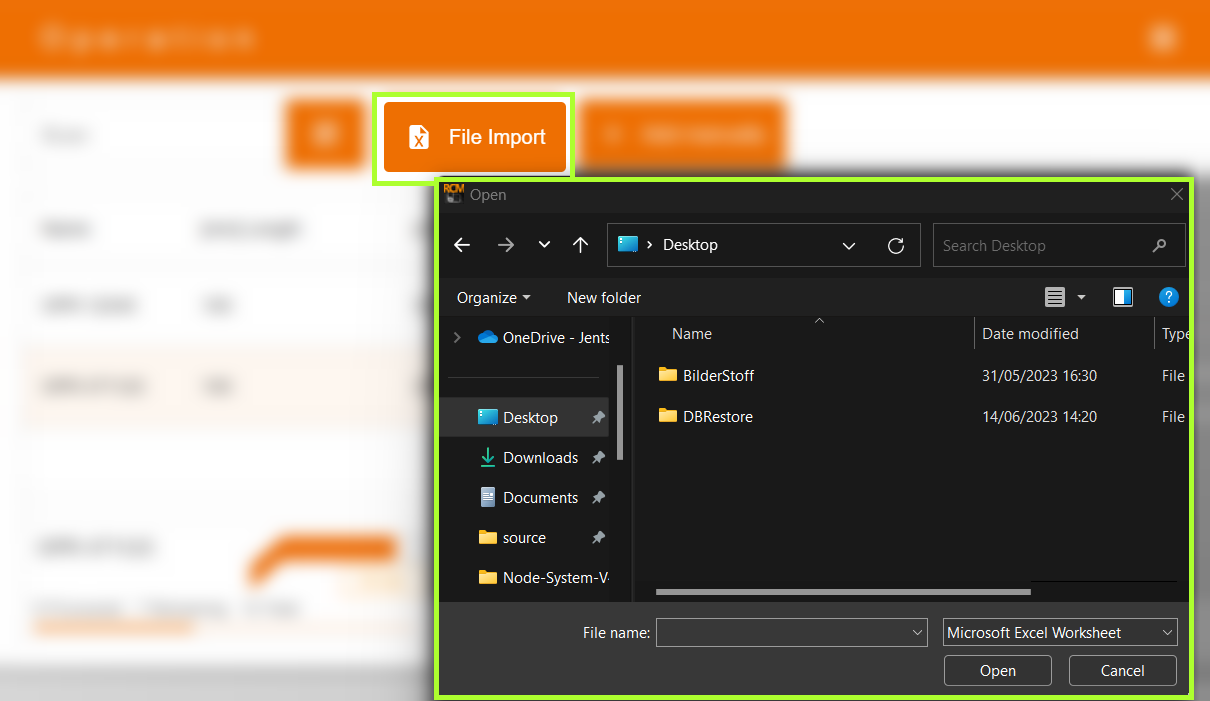Navigate up one folder level
The width and height of the screenshot is (1210, 701).
(x=580, y=245)
